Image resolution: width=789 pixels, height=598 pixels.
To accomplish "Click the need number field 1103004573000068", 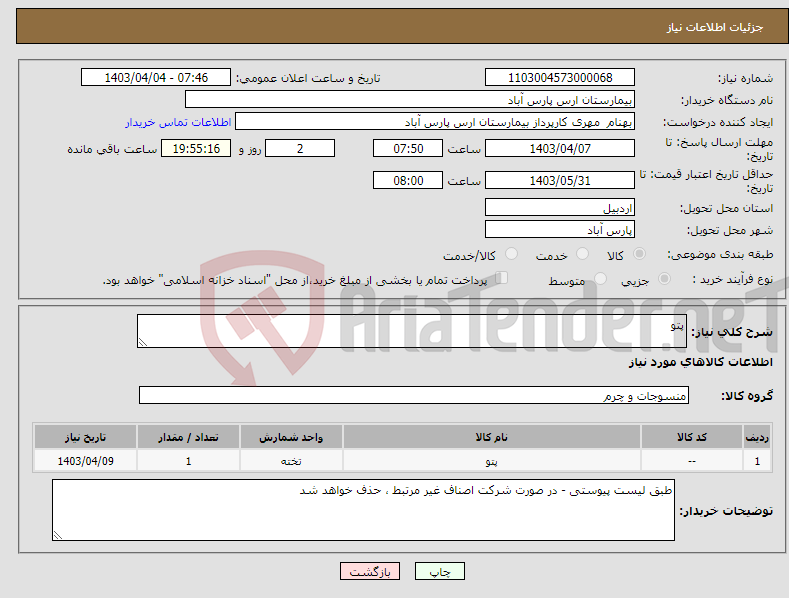I will (560, 78).
